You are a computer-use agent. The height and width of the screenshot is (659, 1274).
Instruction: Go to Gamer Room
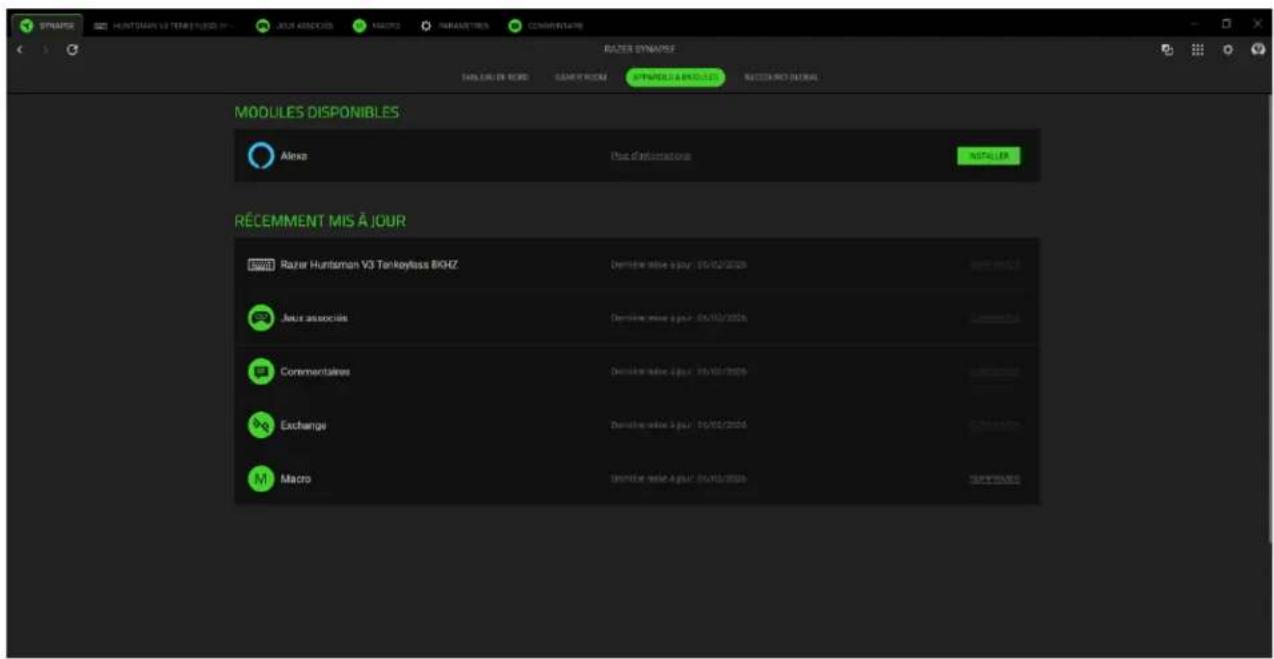tap(581, 77)
